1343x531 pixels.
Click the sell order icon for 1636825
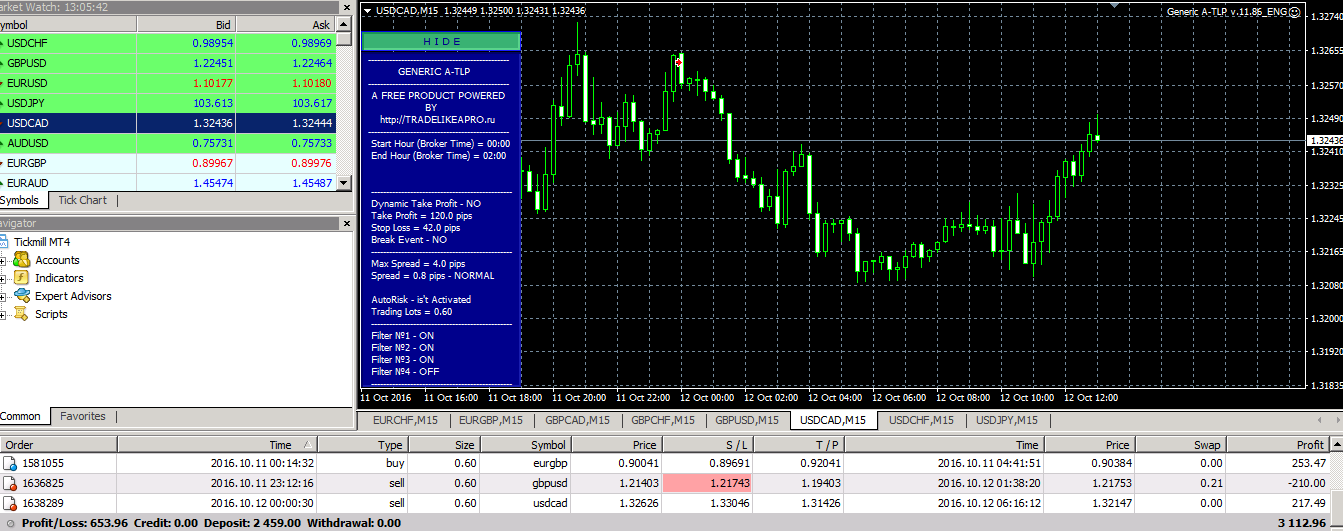pos(10,483)
